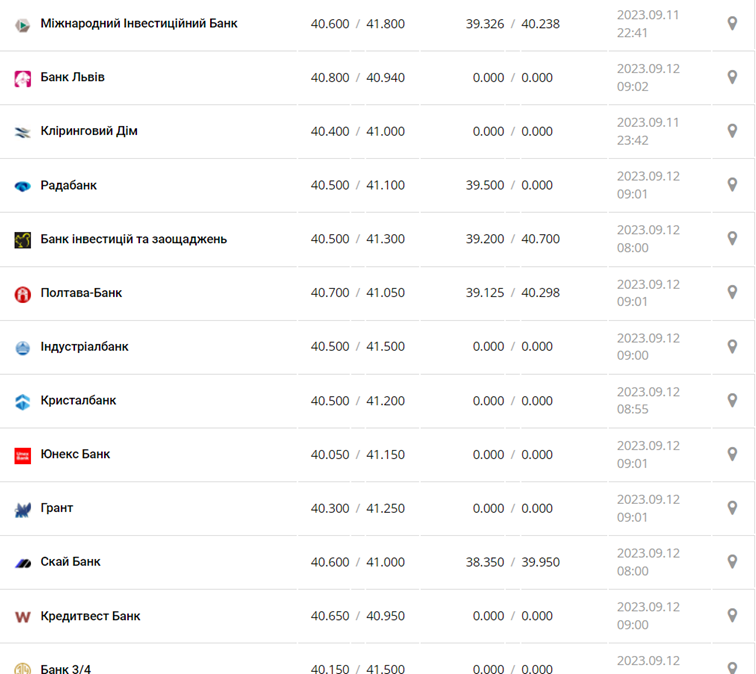Click Полтава-Банк round red logo
Viewport: 756px width, 674px height.
pyautogui.click(x=23, y=294)
